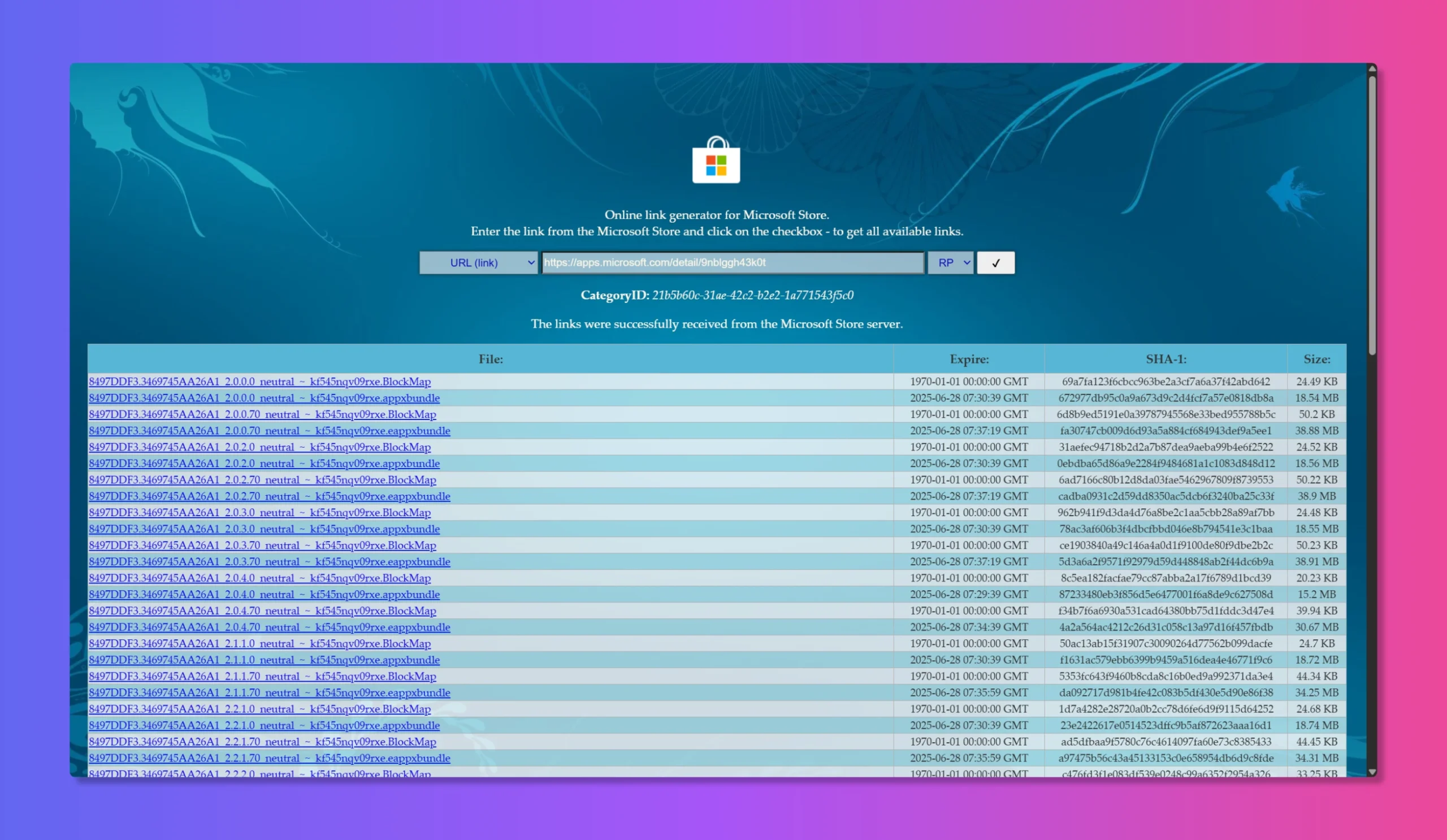This screenshot has width=1447, height=840.
Task: Select the 'links were successfully received' status message
Action: [x=717, y=324]
